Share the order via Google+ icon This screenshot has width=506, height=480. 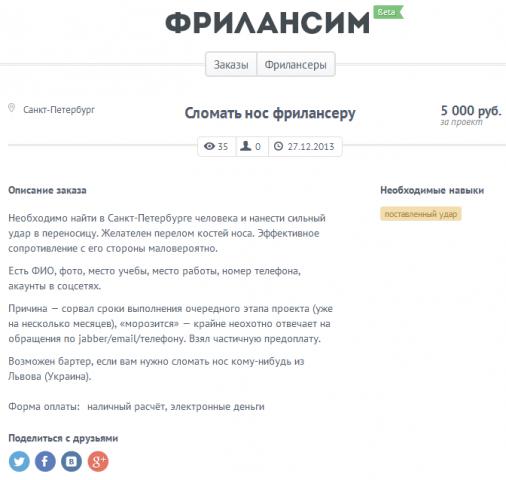[98, 461]
